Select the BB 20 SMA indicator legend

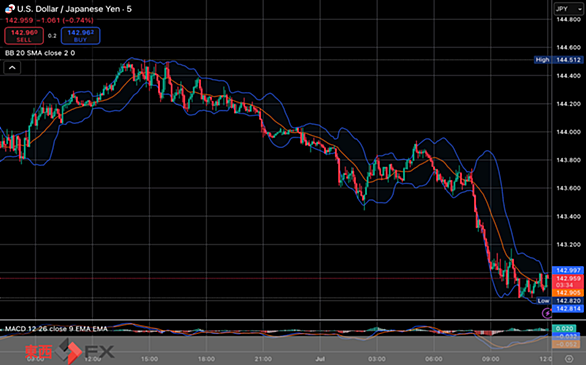(40, 53)
